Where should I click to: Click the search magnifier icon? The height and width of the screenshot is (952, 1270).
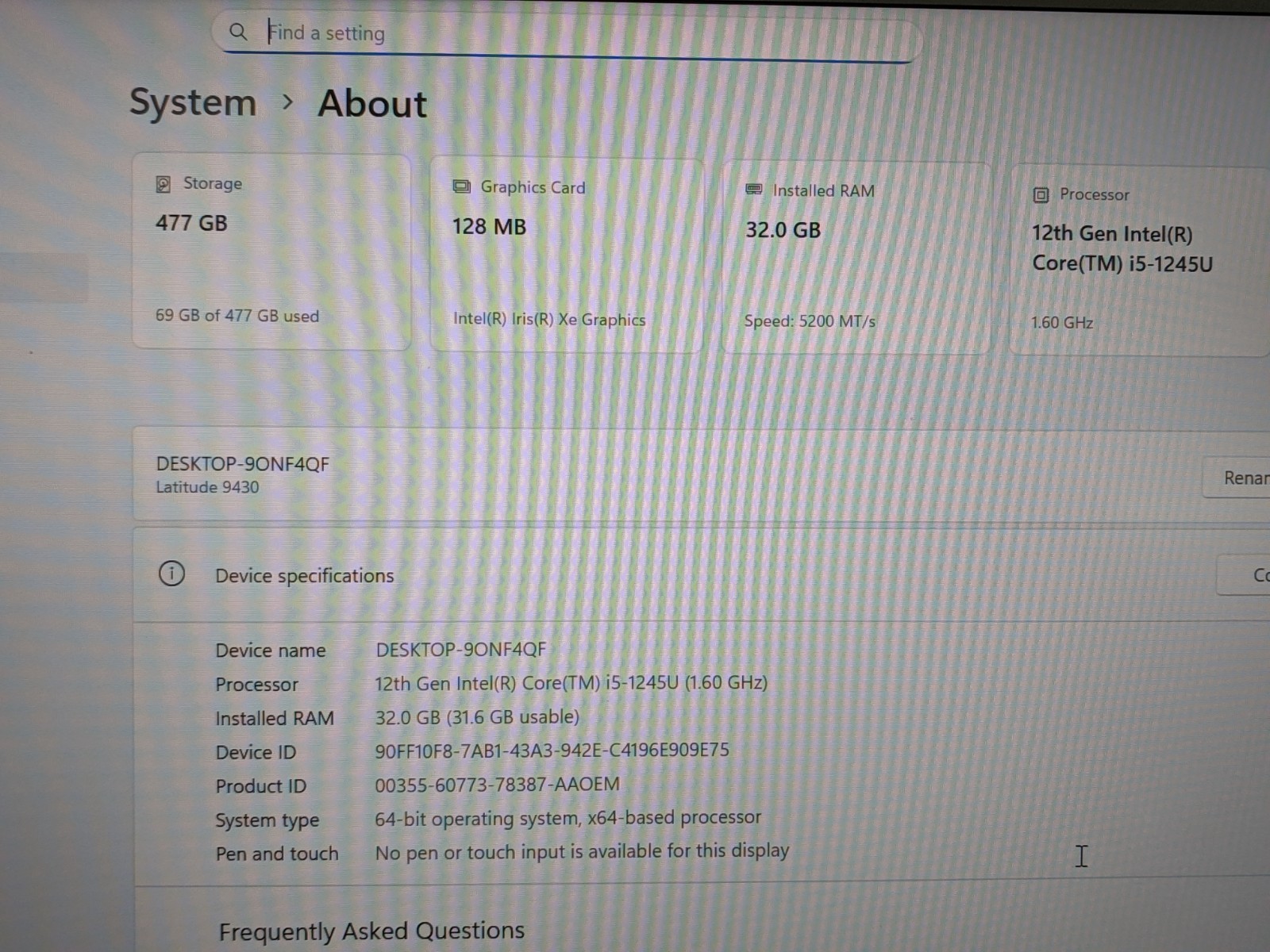(237, 32)
